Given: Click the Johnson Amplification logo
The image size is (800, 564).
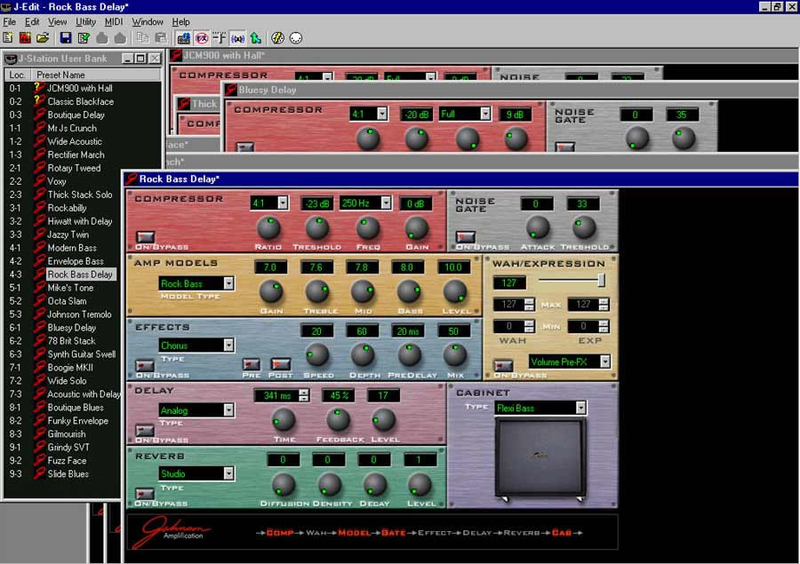Looking at the screenshot, I should pyautogui.click(x=171, y=532).
